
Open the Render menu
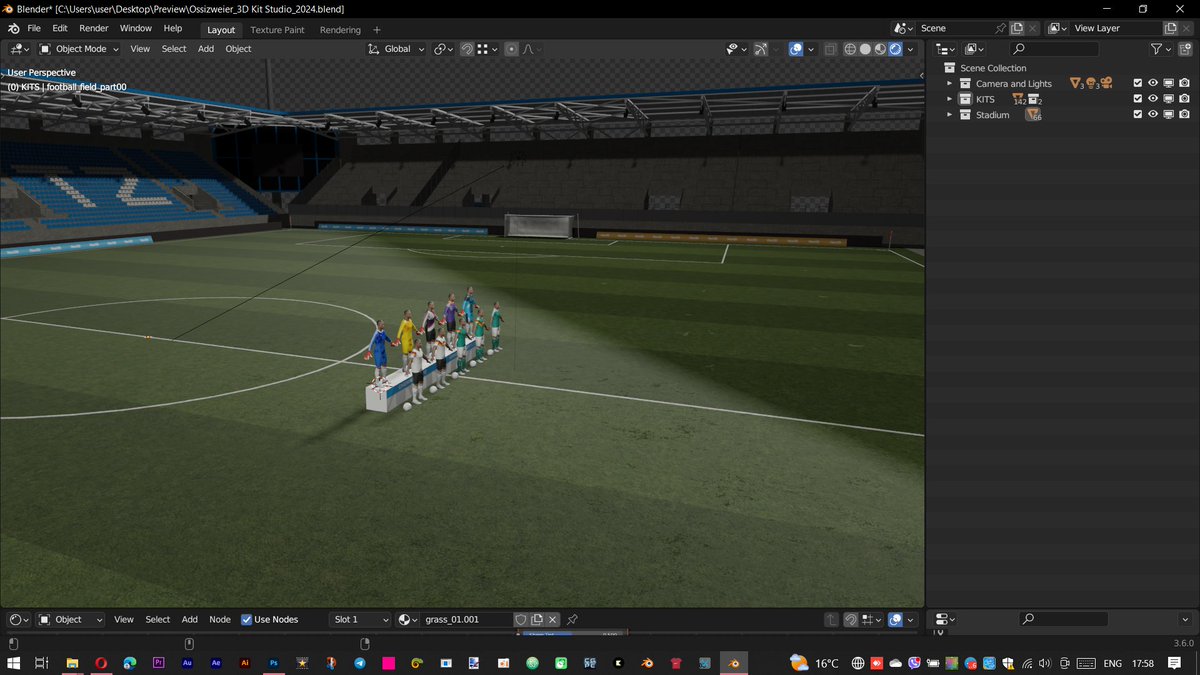(93, 28)
